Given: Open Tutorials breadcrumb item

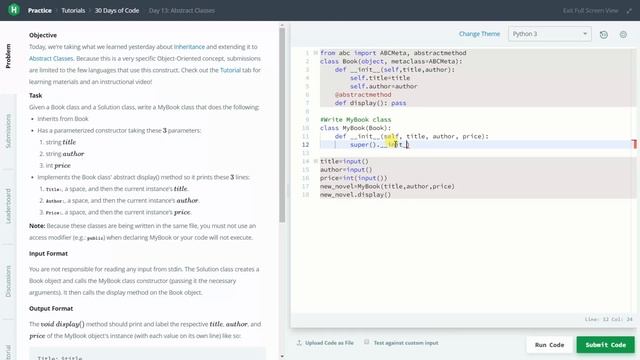Looking at the screenshot, I should click(73, 11).
